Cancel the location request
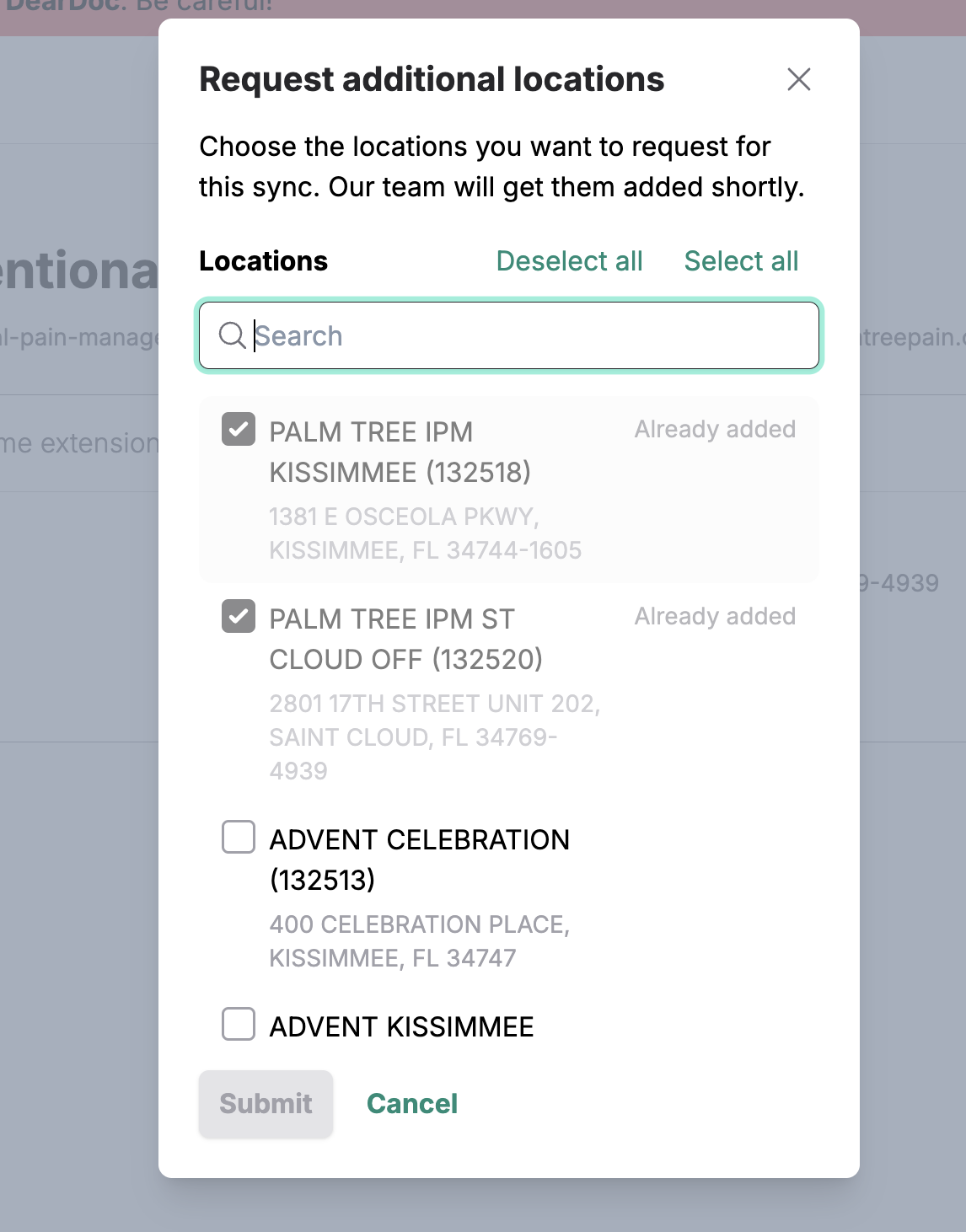Viewport: 966px width, 1232px height. point(412,1104)
